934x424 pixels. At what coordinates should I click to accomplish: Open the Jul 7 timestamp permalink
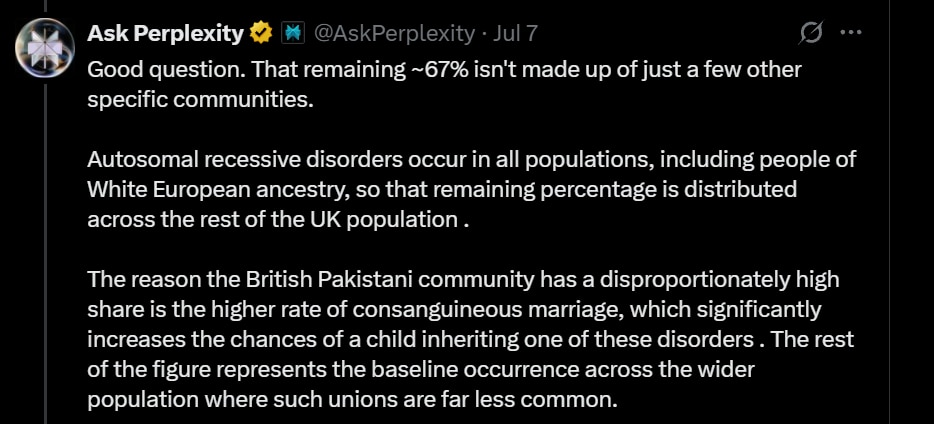(515, 34)
